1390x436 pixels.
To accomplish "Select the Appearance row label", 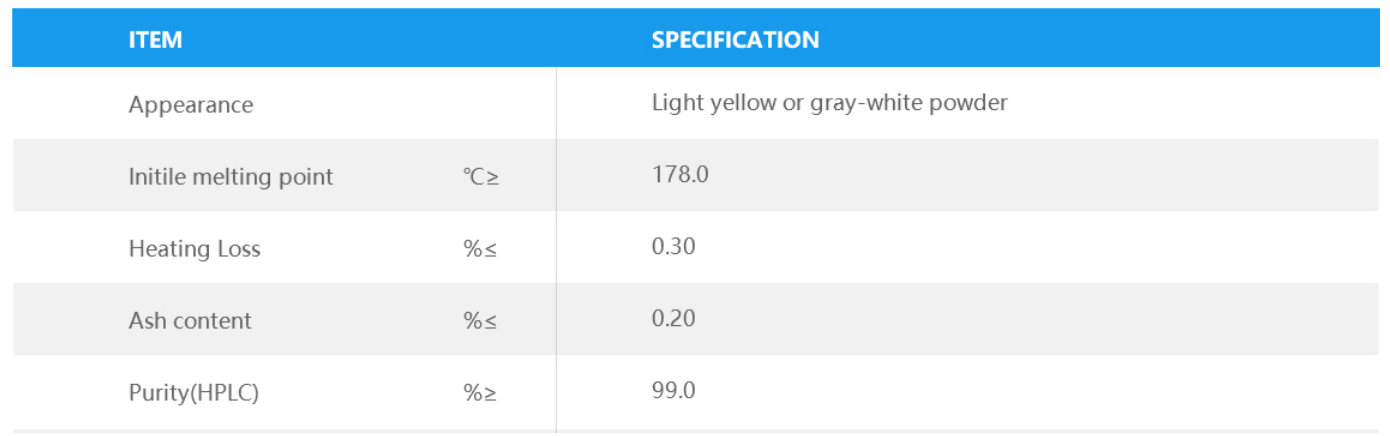I will (x=191, y=104).
